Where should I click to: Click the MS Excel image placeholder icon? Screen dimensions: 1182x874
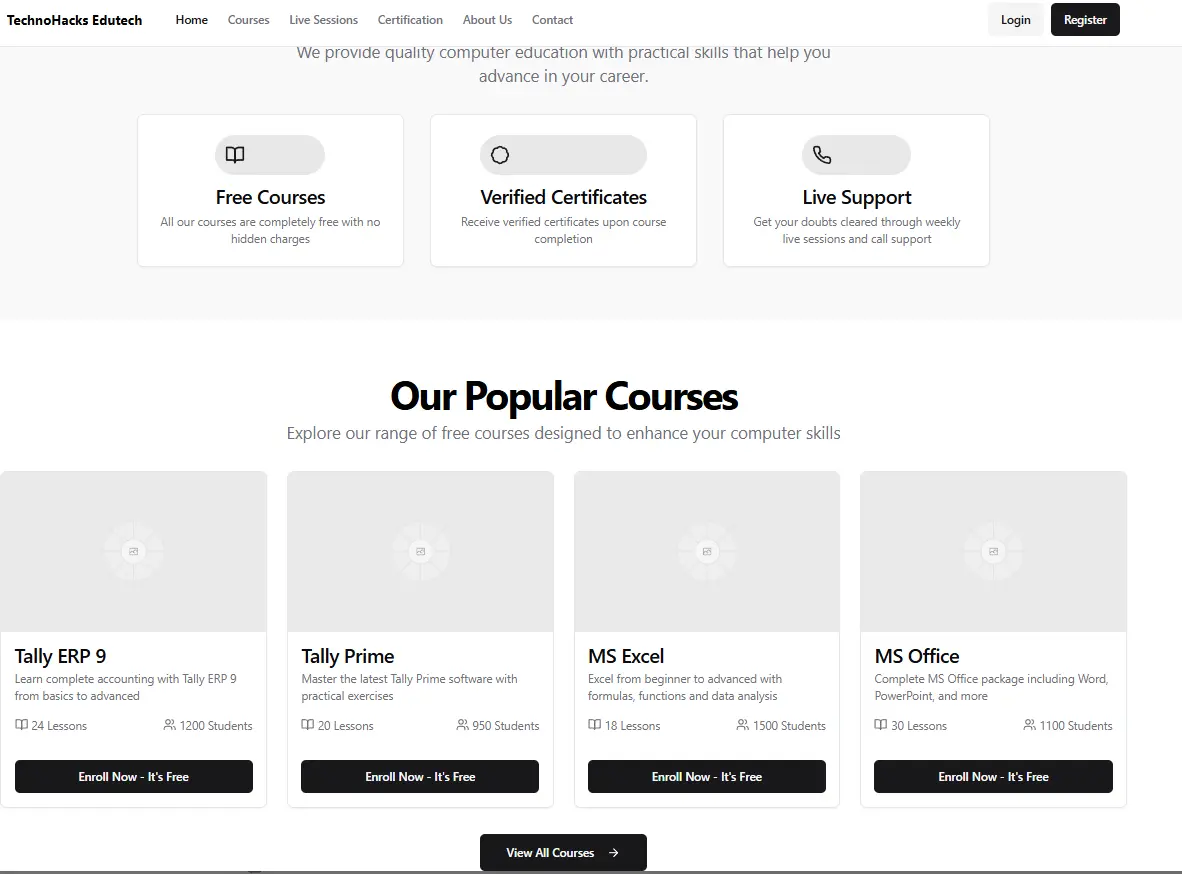[x=707, y=551]
